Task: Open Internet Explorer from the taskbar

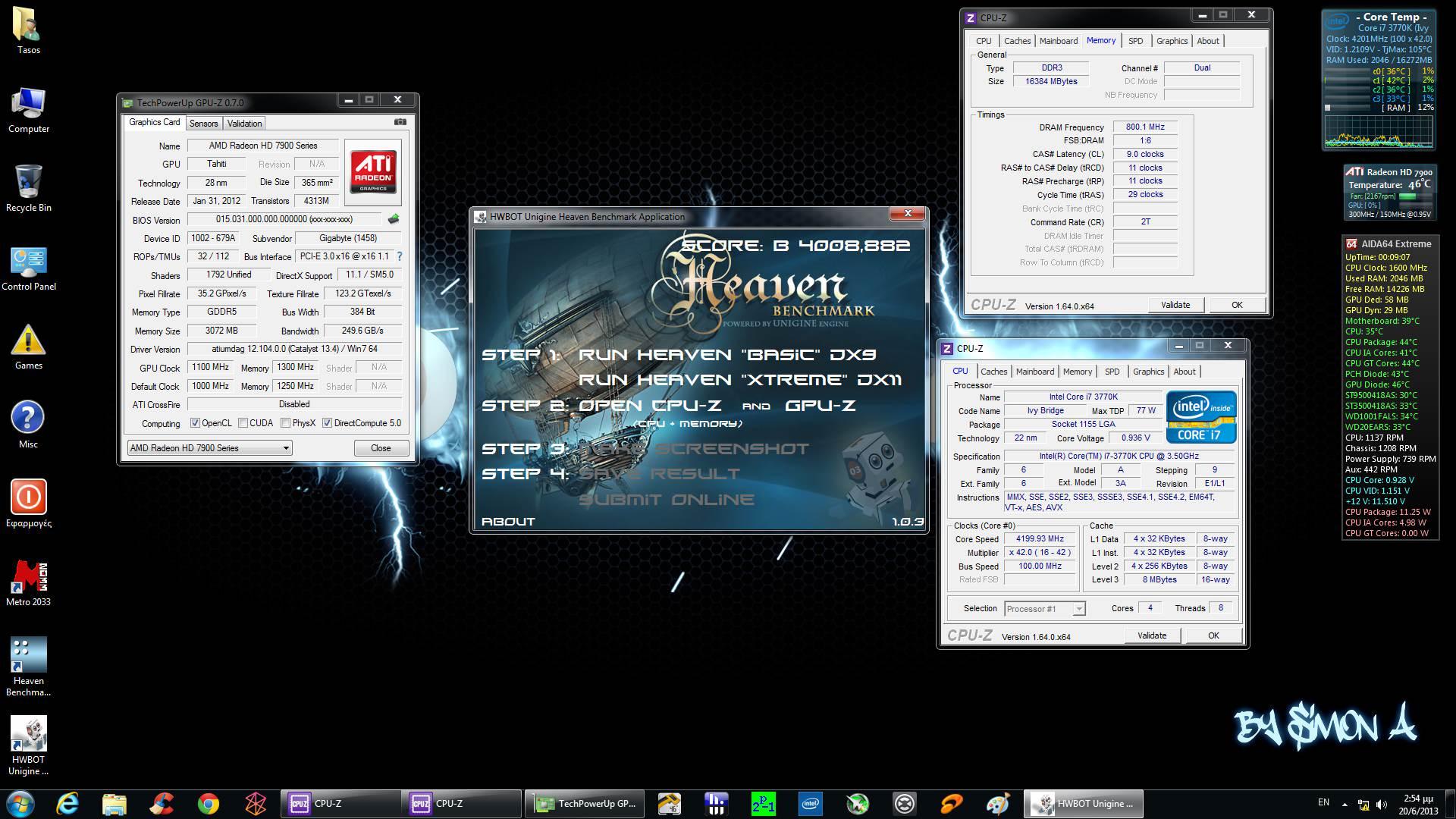Action: [68, 803]
